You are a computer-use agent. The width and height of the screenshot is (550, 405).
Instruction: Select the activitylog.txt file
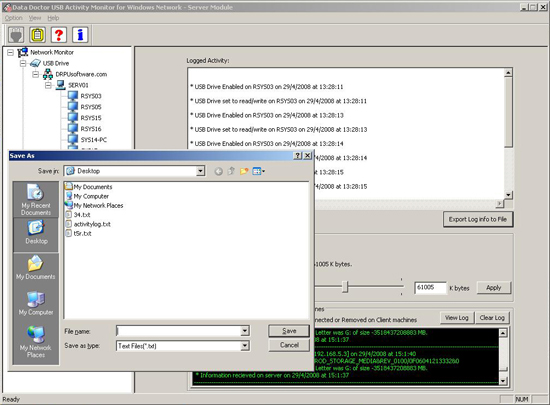coord(88,224)
